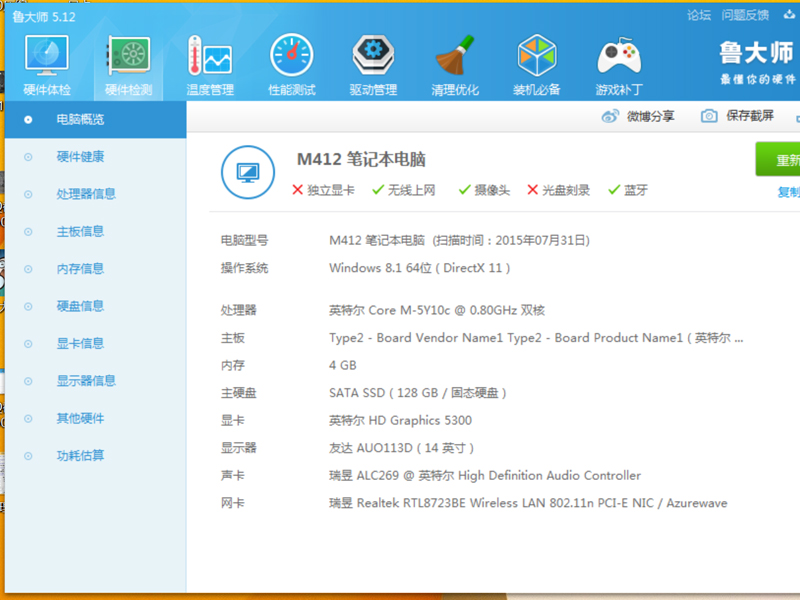Click heading M412 笔记本电脑

(361, 159)
